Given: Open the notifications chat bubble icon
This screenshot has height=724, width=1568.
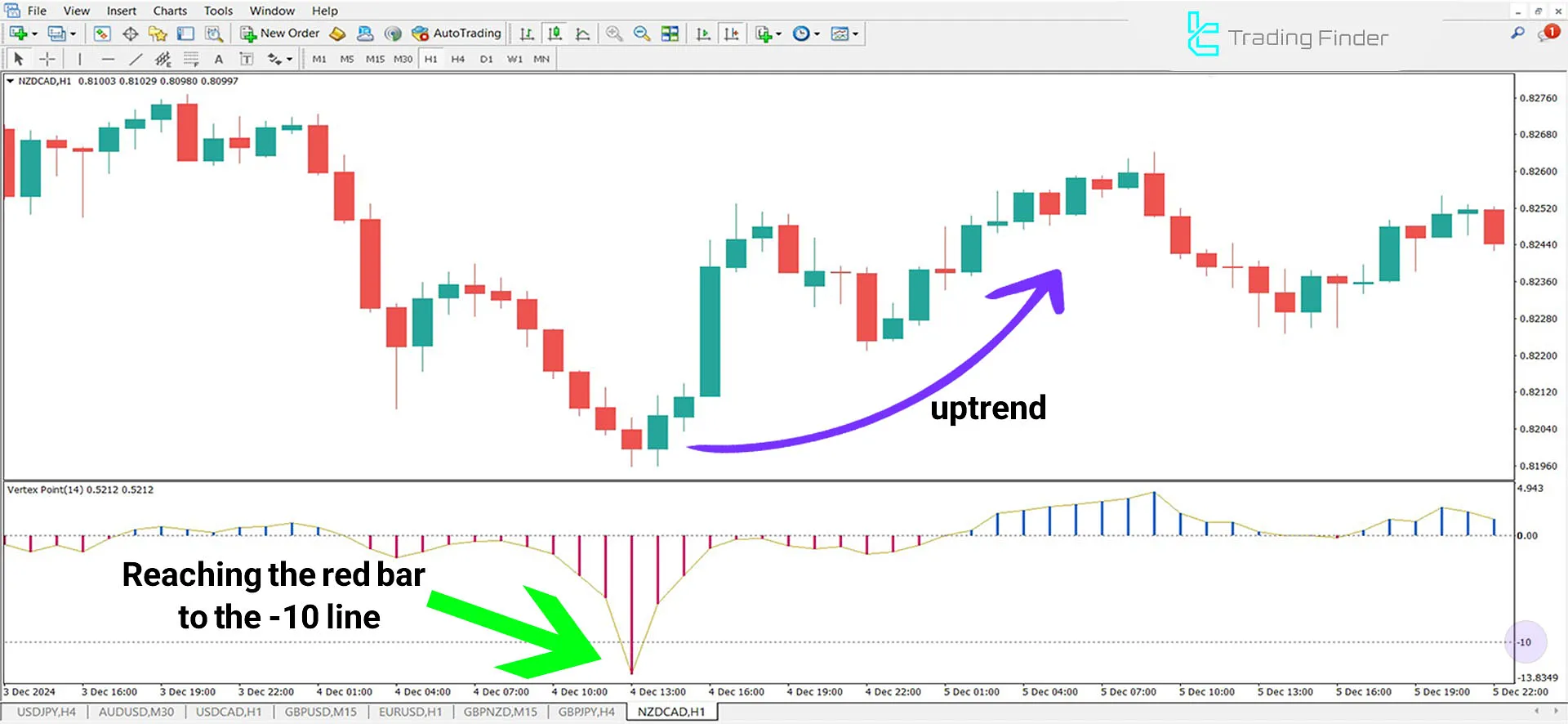Looking at the screenshot, I should 1548,33.
